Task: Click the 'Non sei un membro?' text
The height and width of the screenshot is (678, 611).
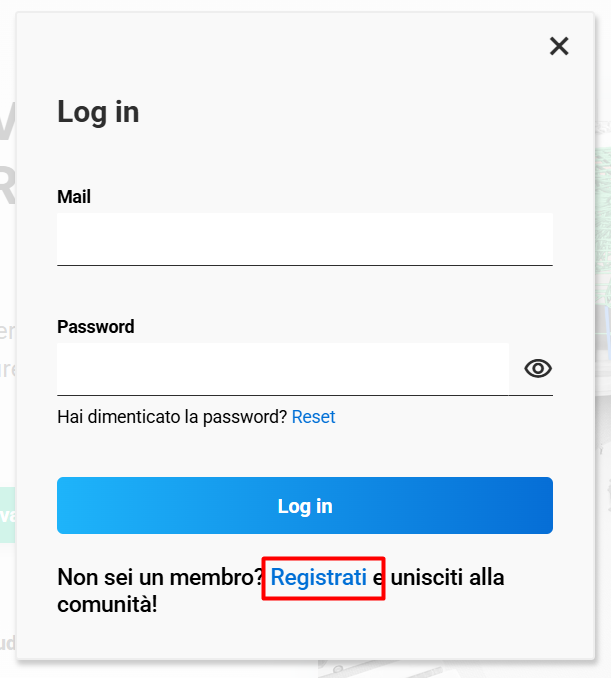Action: click(x=160, y=577)
